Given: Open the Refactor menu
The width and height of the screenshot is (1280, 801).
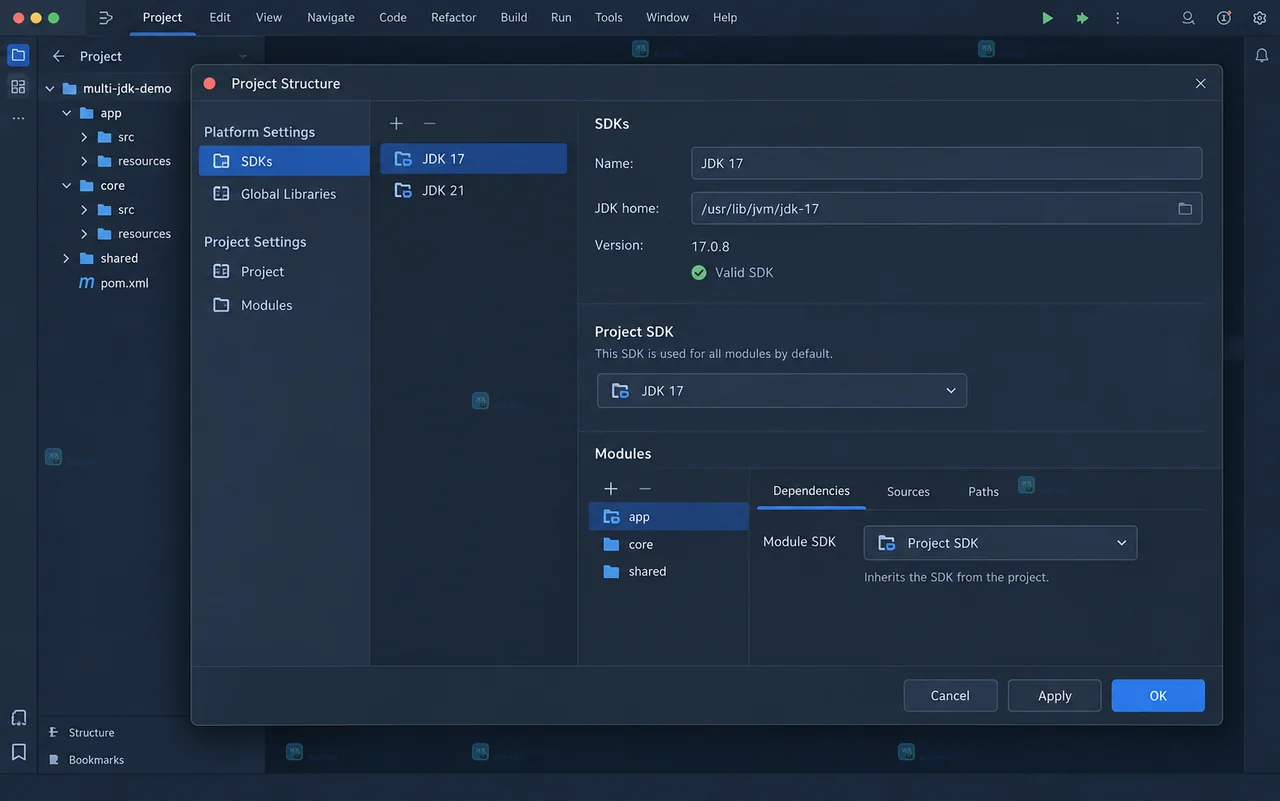Looking at the screenshot, I should click(x=453, y=17).
